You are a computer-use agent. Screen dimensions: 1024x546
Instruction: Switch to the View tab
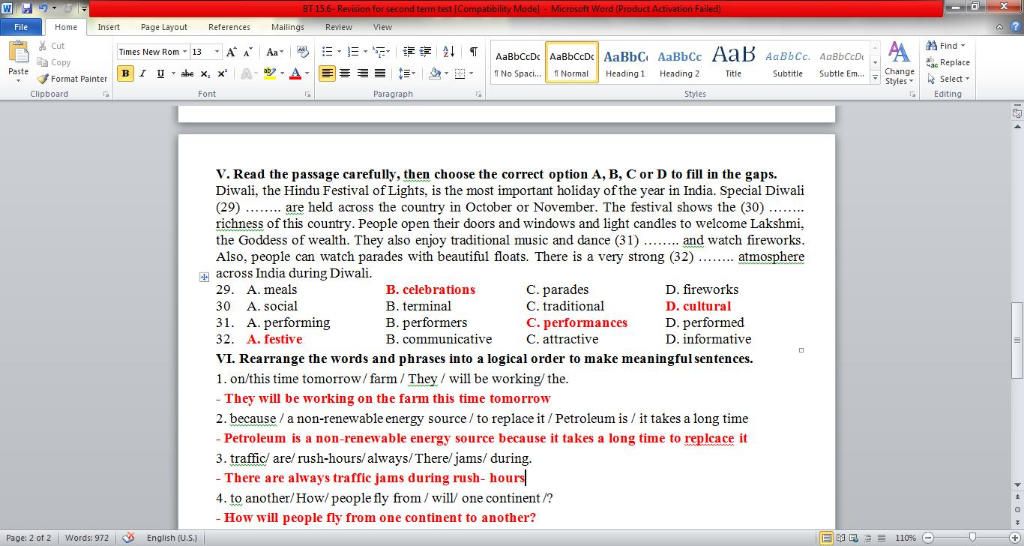[382, 27]
